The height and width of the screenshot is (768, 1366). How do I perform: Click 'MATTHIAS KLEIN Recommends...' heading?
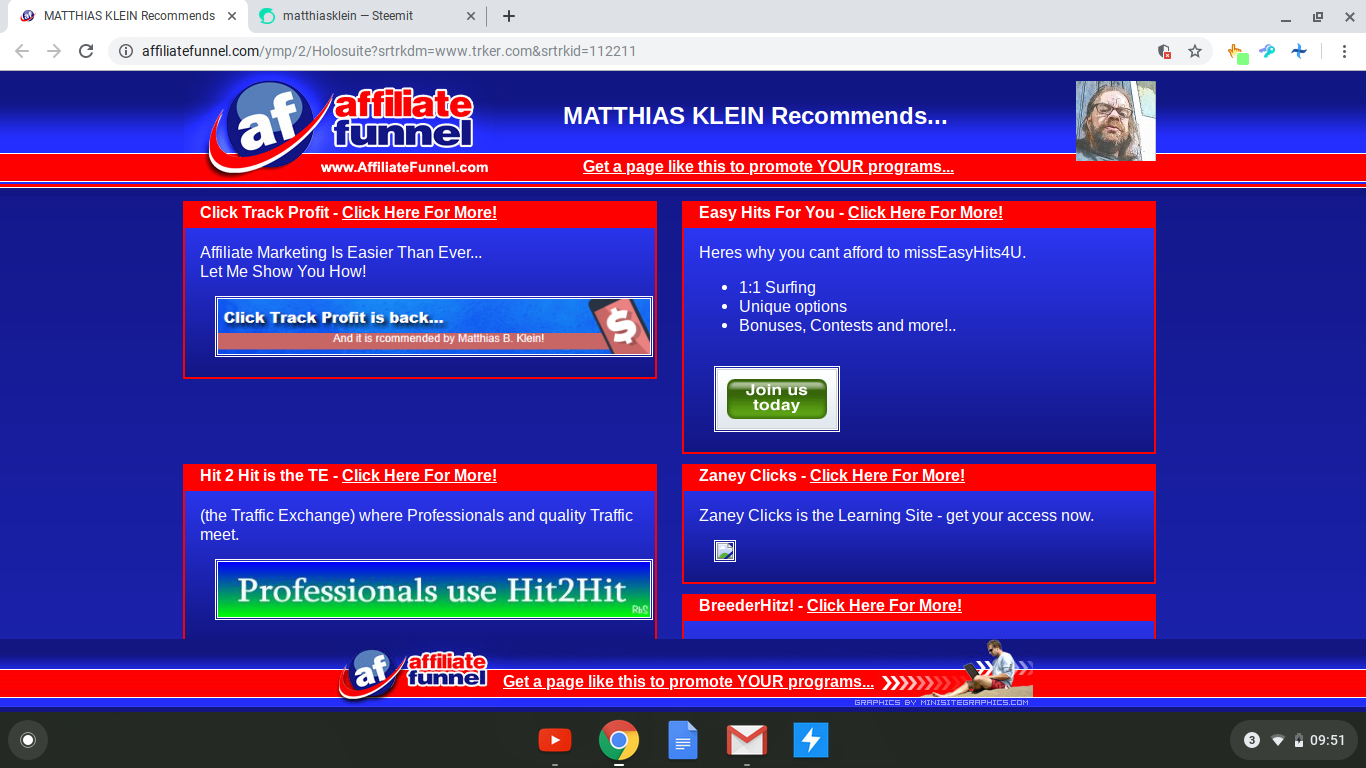(x=755, y=116)
